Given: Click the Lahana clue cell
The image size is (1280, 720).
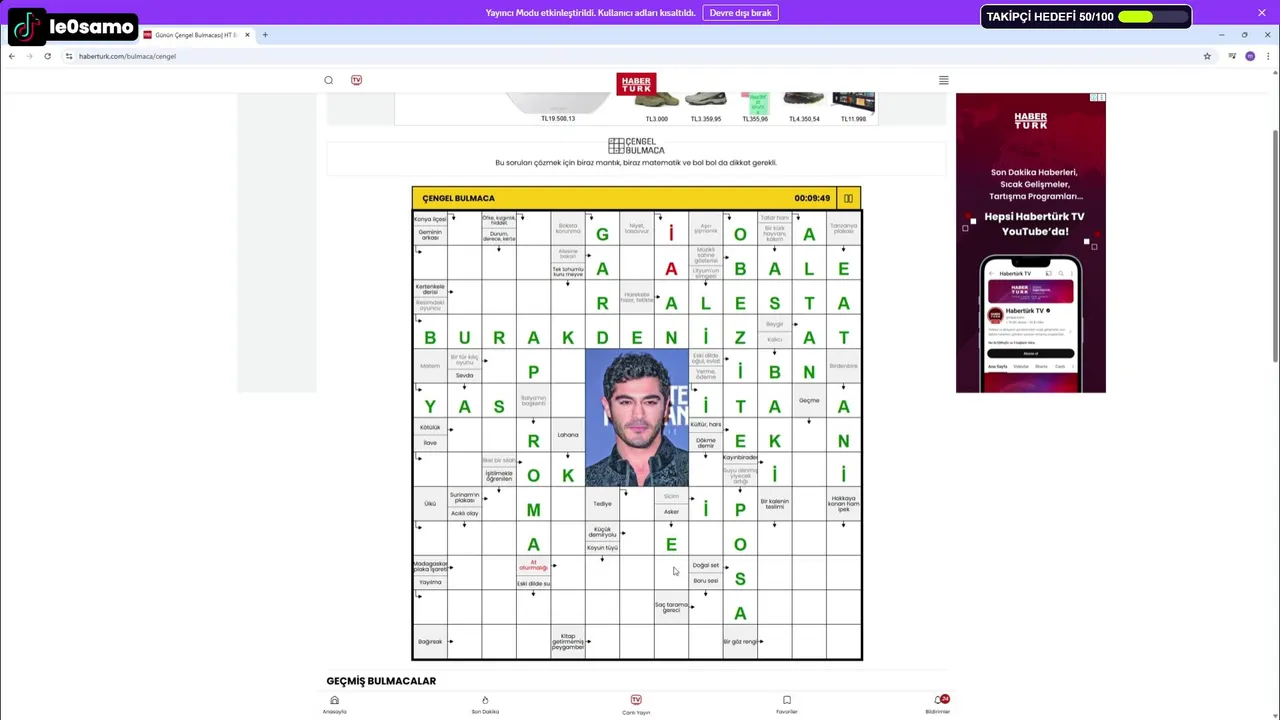Looking at the screenshot, I should click(568, 435).
